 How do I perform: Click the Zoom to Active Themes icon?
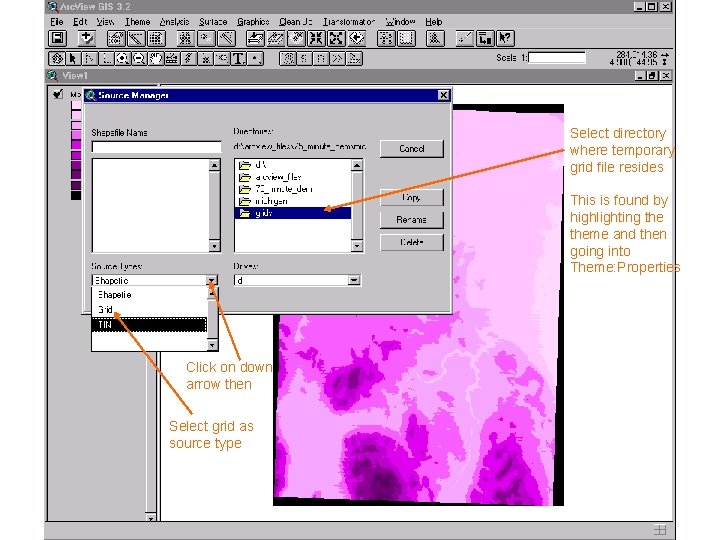click(x=276, y=38)
